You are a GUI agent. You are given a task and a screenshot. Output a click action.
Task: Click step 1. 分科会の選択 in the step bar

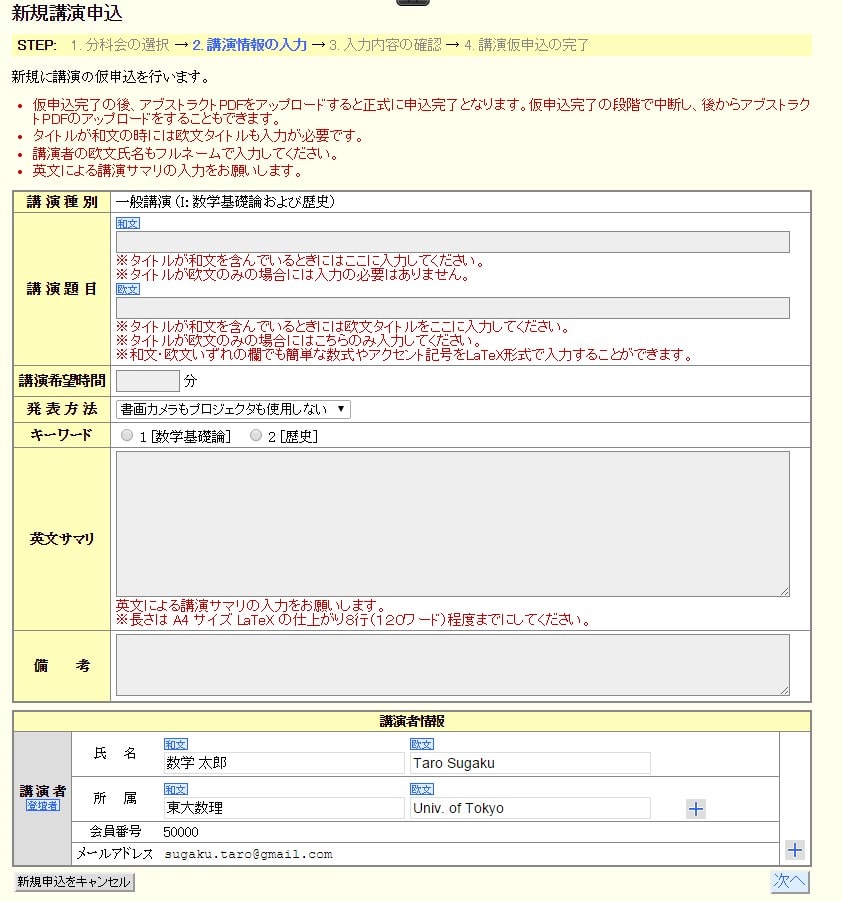click(119, 45)
